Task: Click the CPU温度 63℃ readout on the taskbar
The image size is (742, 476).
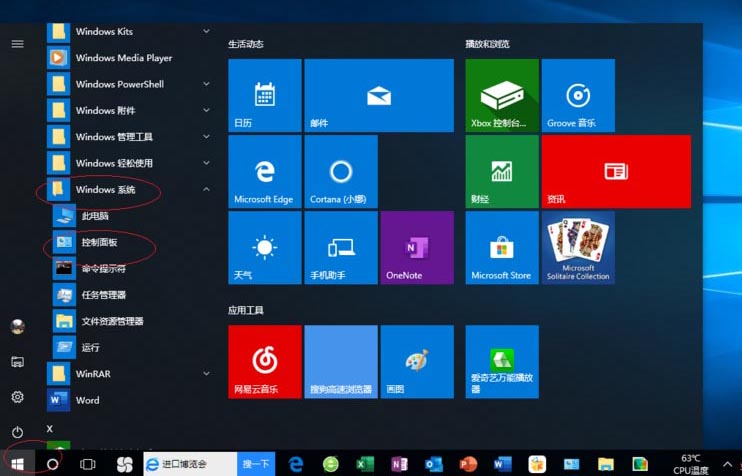Action: coord(691,464)
